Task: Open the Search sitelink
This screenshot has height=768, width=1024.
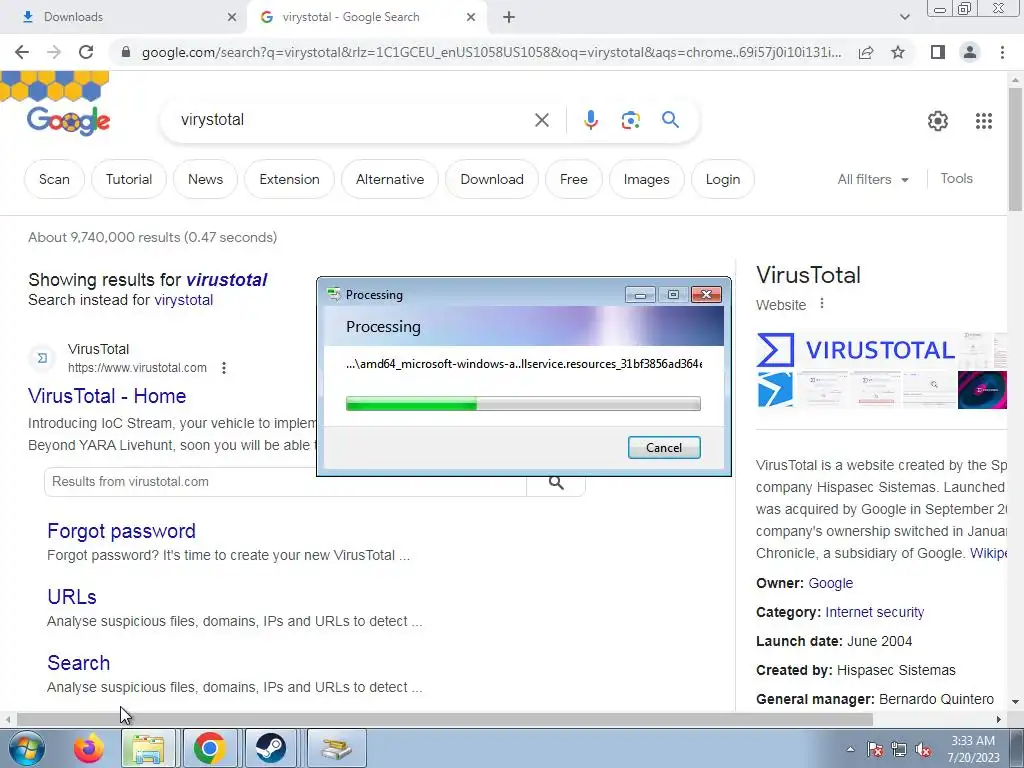Action: click(78, 663)
